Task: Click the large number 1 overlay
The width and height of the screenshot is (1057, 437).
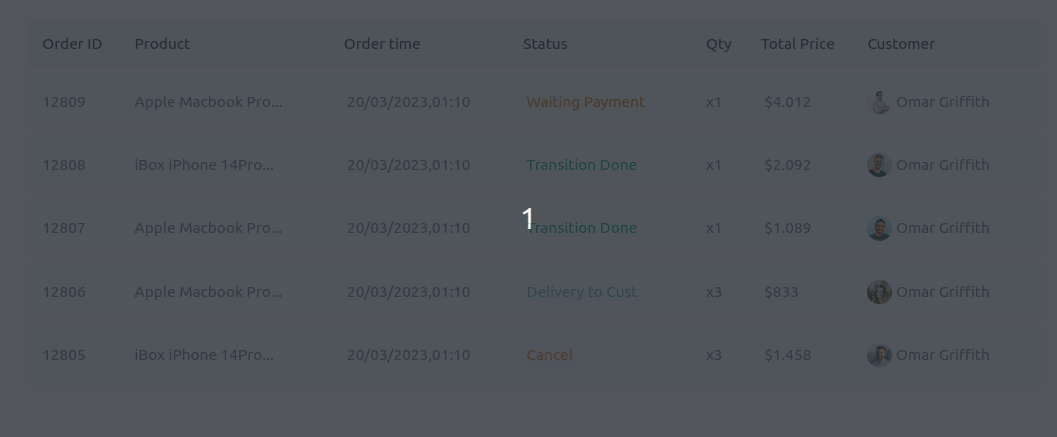Action: pos(528,219)
